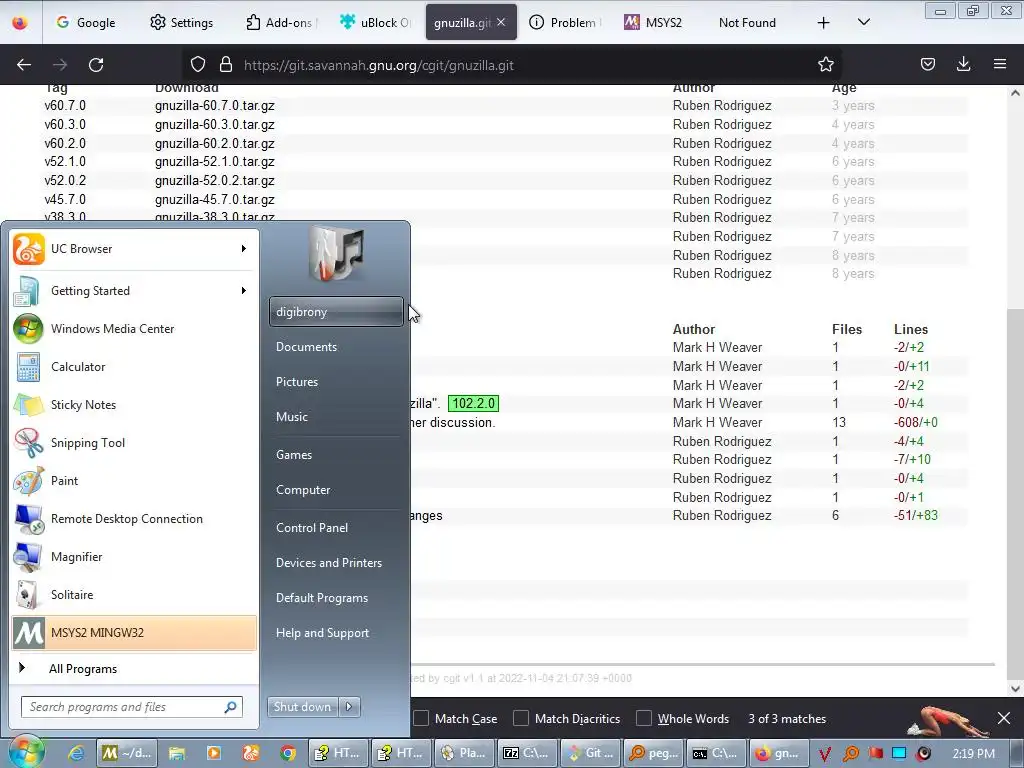This screenshot has width=1024, height=768.
Task: Open Control Panel
Action: pyautogui.click(x=336, y=528)
